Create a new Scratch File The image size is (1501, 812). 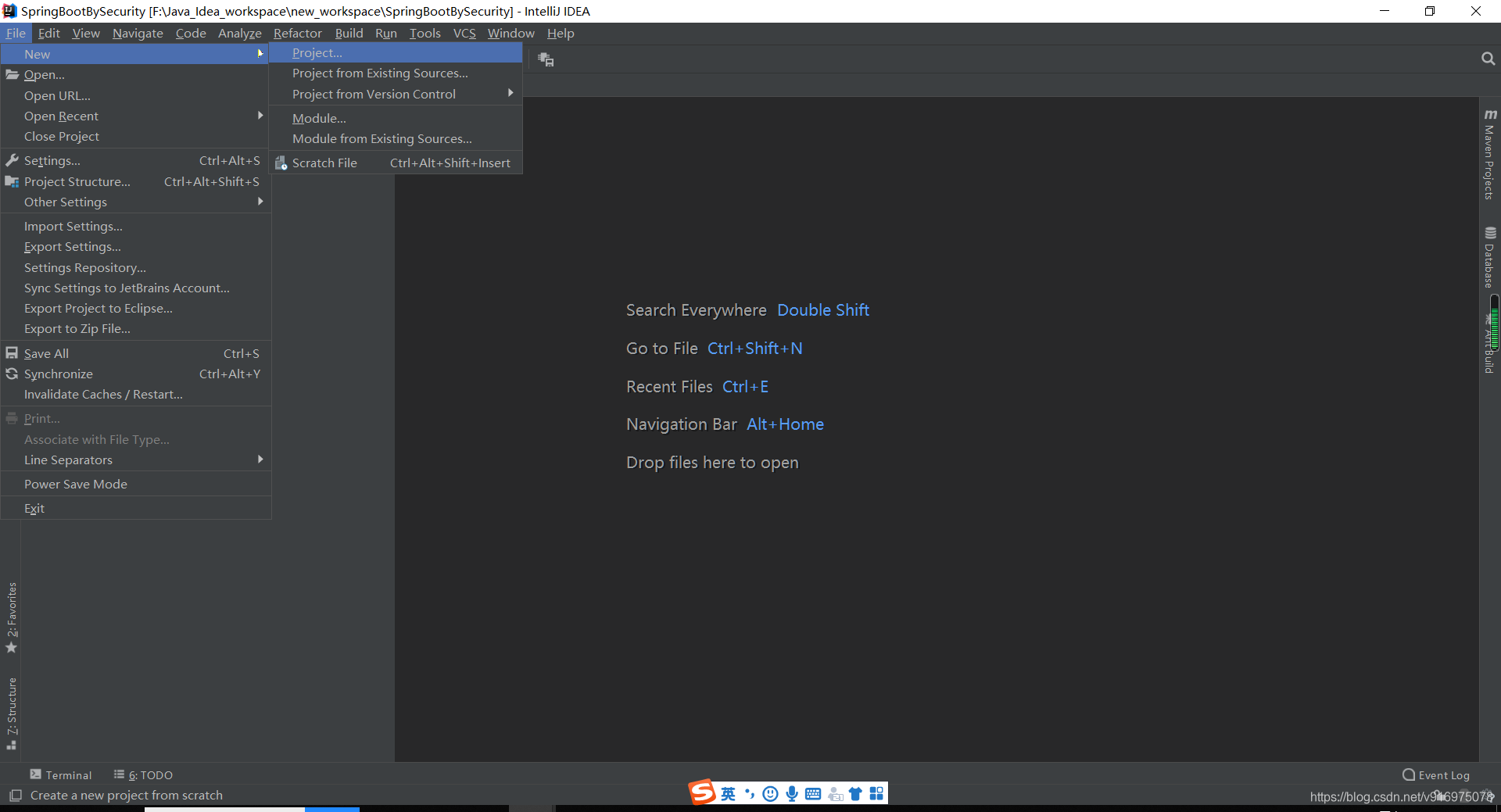click(x=396, y=163)
